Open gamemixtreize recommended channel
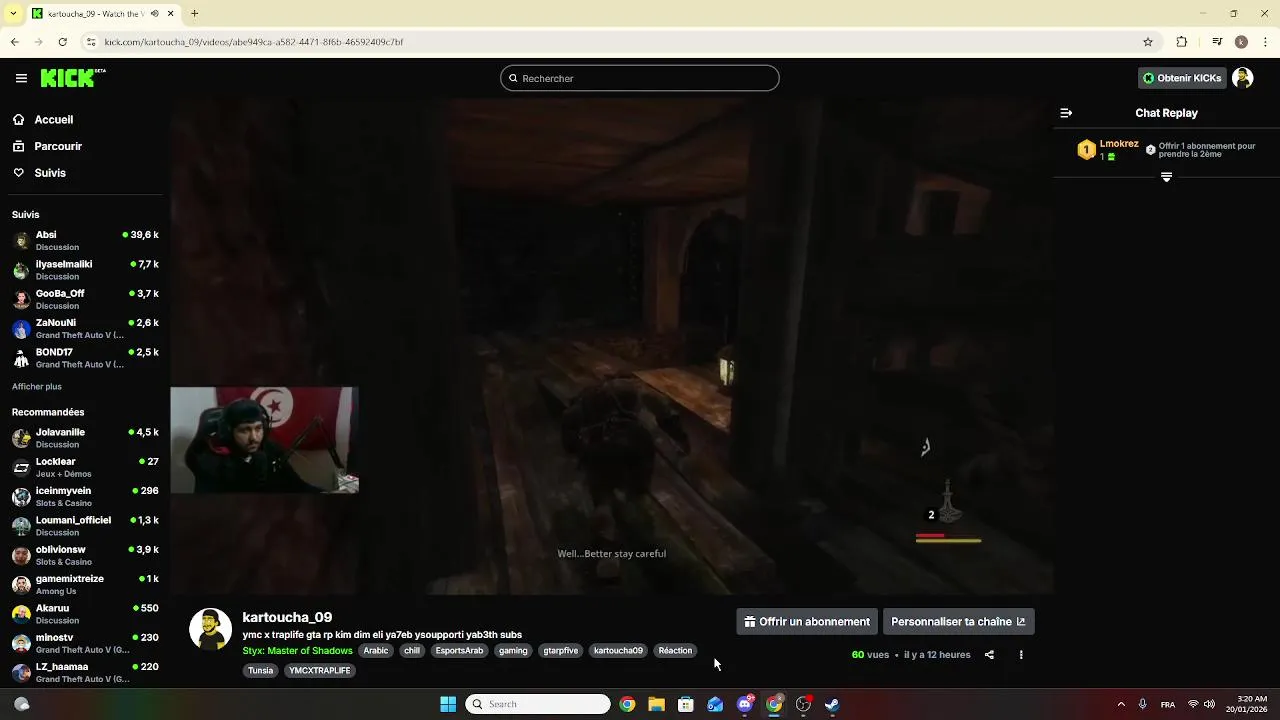Viewport: 1280px width, 720px height. click(x=85, y=585)
